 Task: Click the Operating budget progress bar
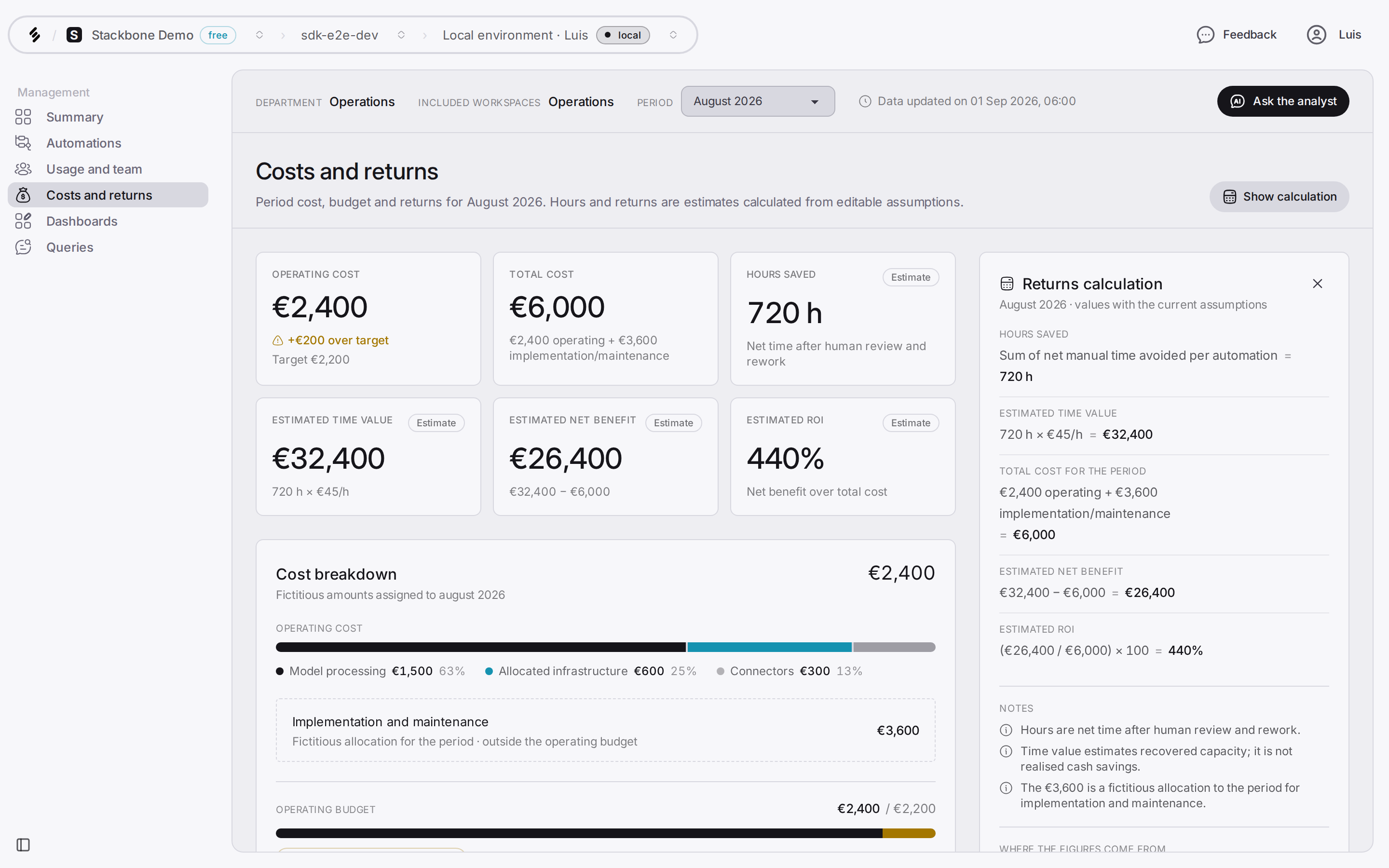point(606,833)
